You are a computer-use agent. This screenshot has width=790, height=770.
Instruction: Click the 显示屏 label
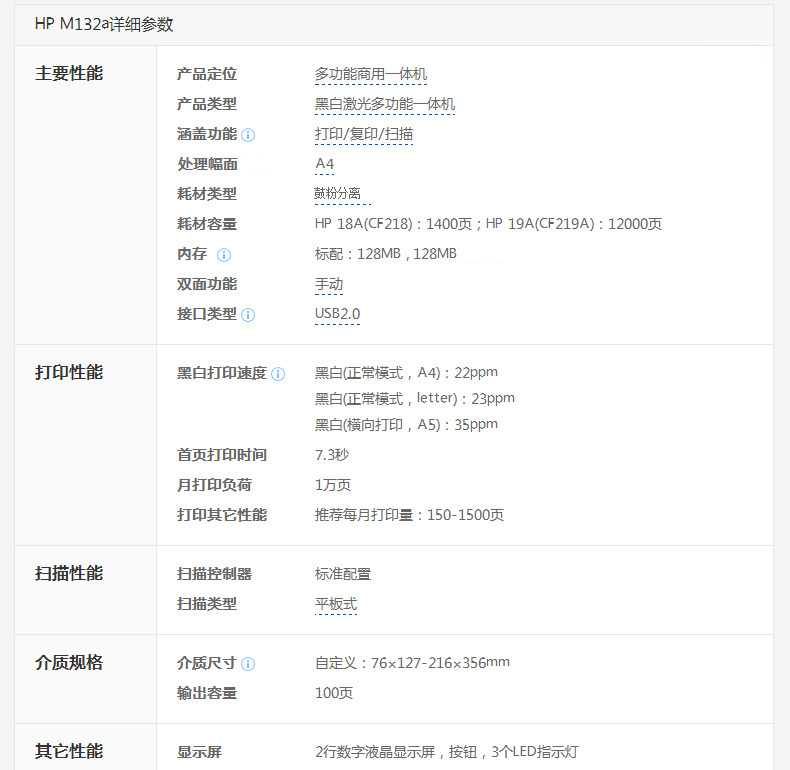[199, 752]
